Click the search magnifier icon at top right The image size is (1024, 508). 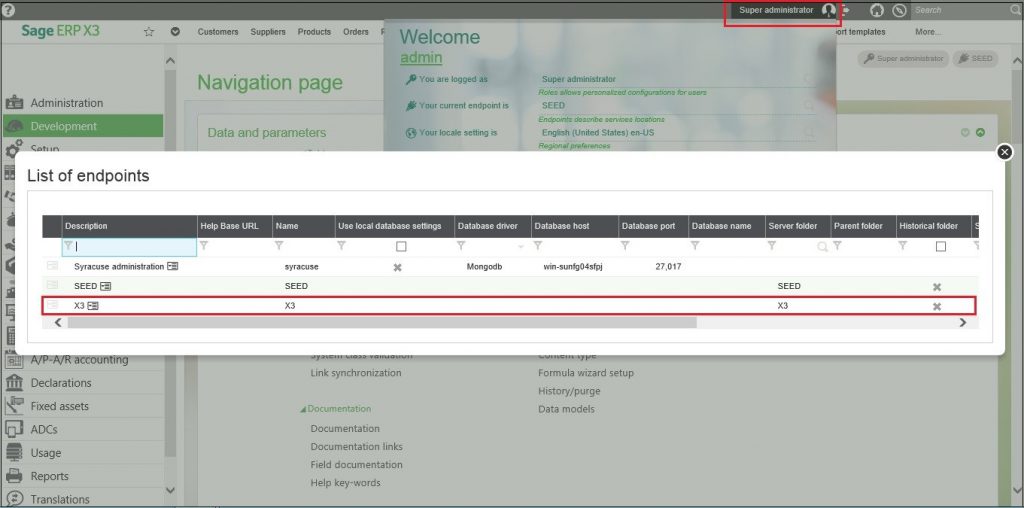coord(1016,10)
